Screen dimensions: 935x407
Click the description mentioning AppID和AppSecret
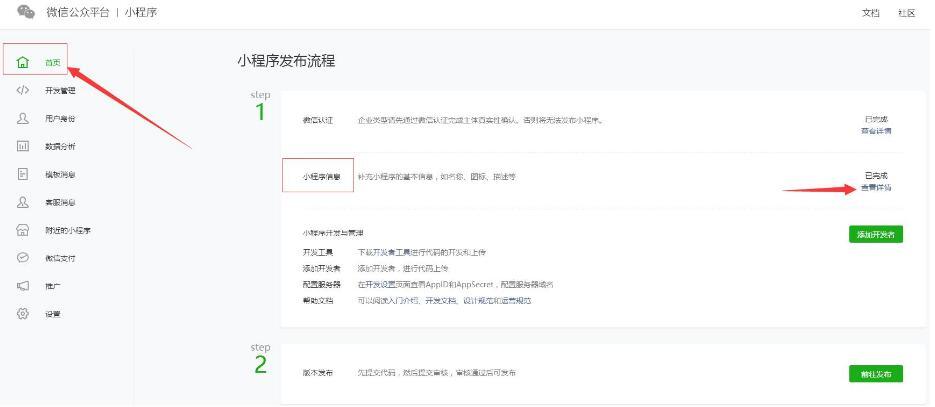pos(456,285)
